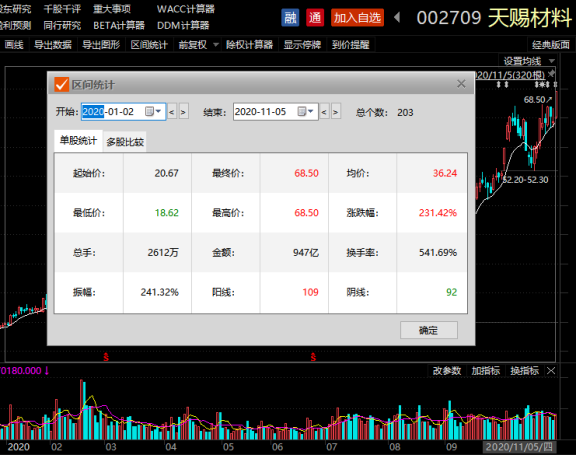The height and width of the screenshot is (455, 576).
Task: Go to previous stock with left triangle arrow
Action: point(397,17)
